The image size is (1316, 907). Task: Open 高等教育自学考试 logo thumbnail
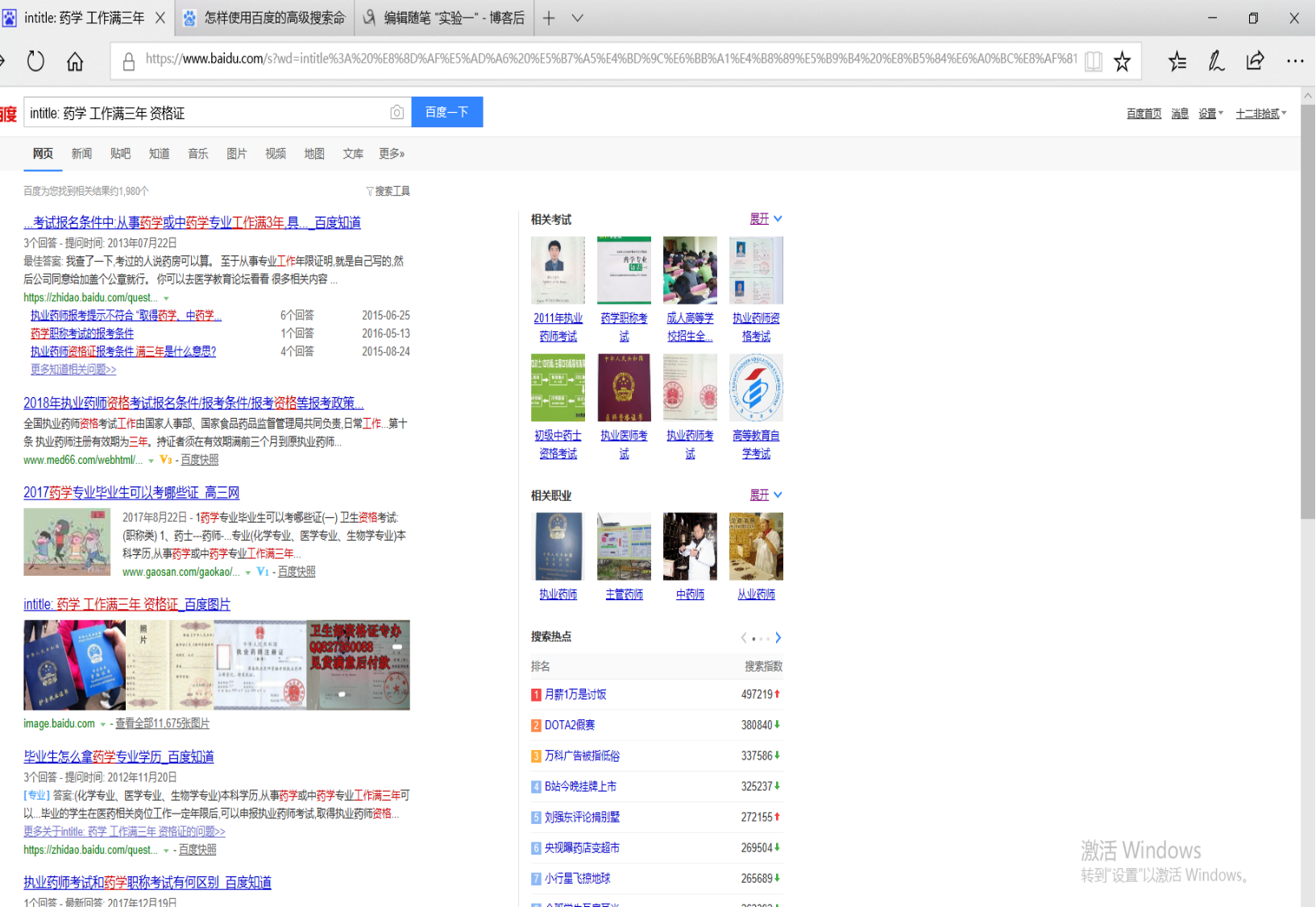click(756, 388)
